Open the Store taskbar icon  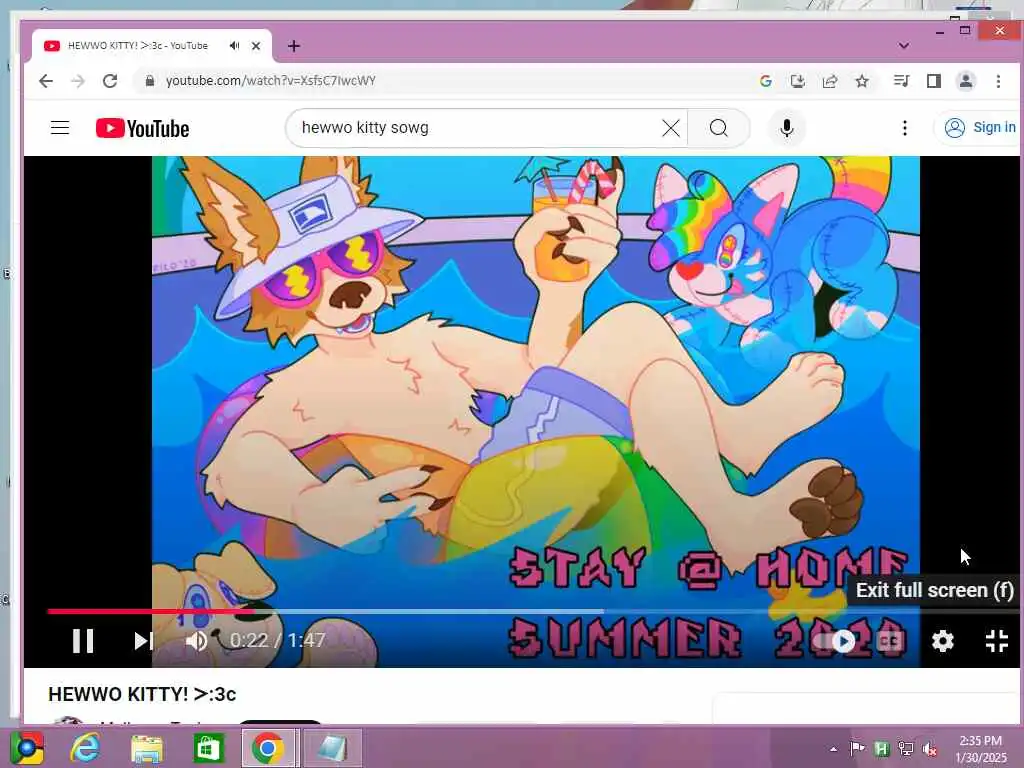[208, 748]
